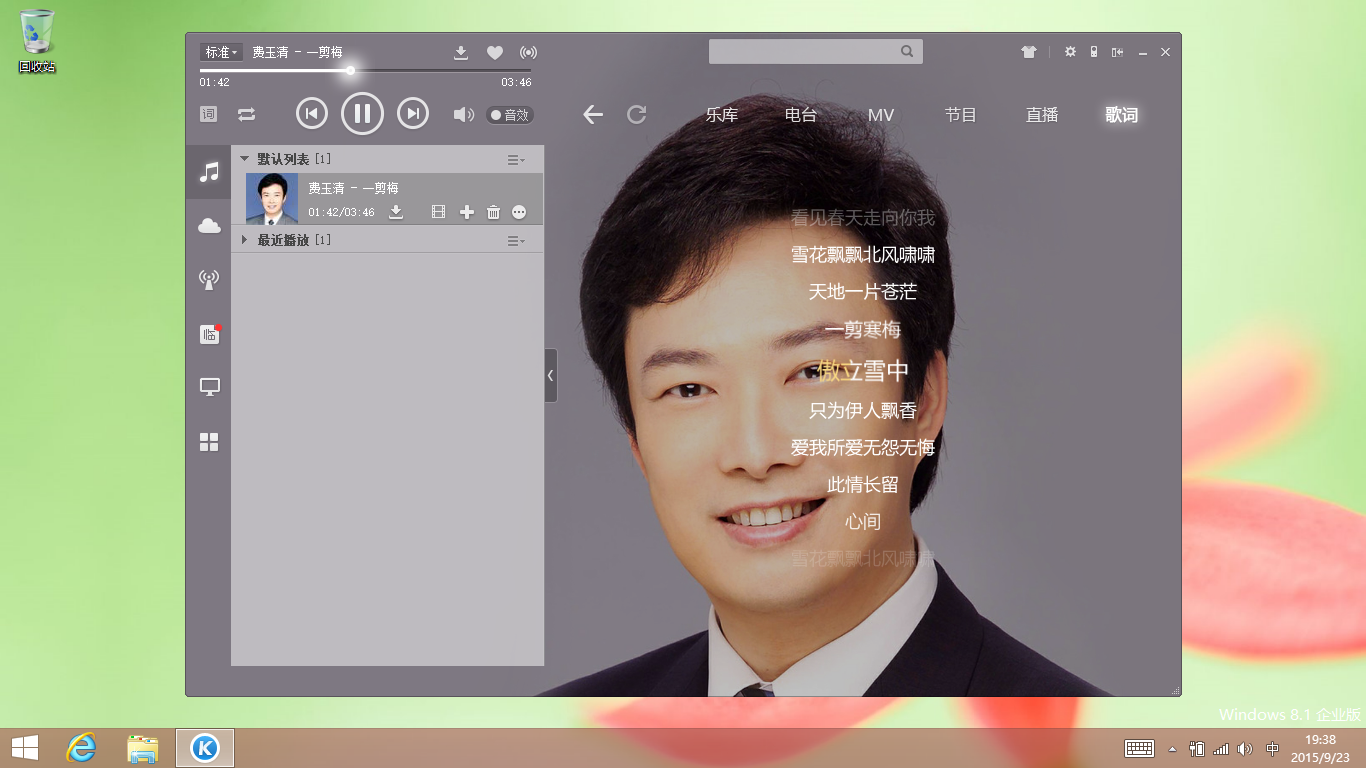Open more options for 一剪梅 row
Image resolution: width=1366 pixels, height=768 pixels.
(519, 212)
